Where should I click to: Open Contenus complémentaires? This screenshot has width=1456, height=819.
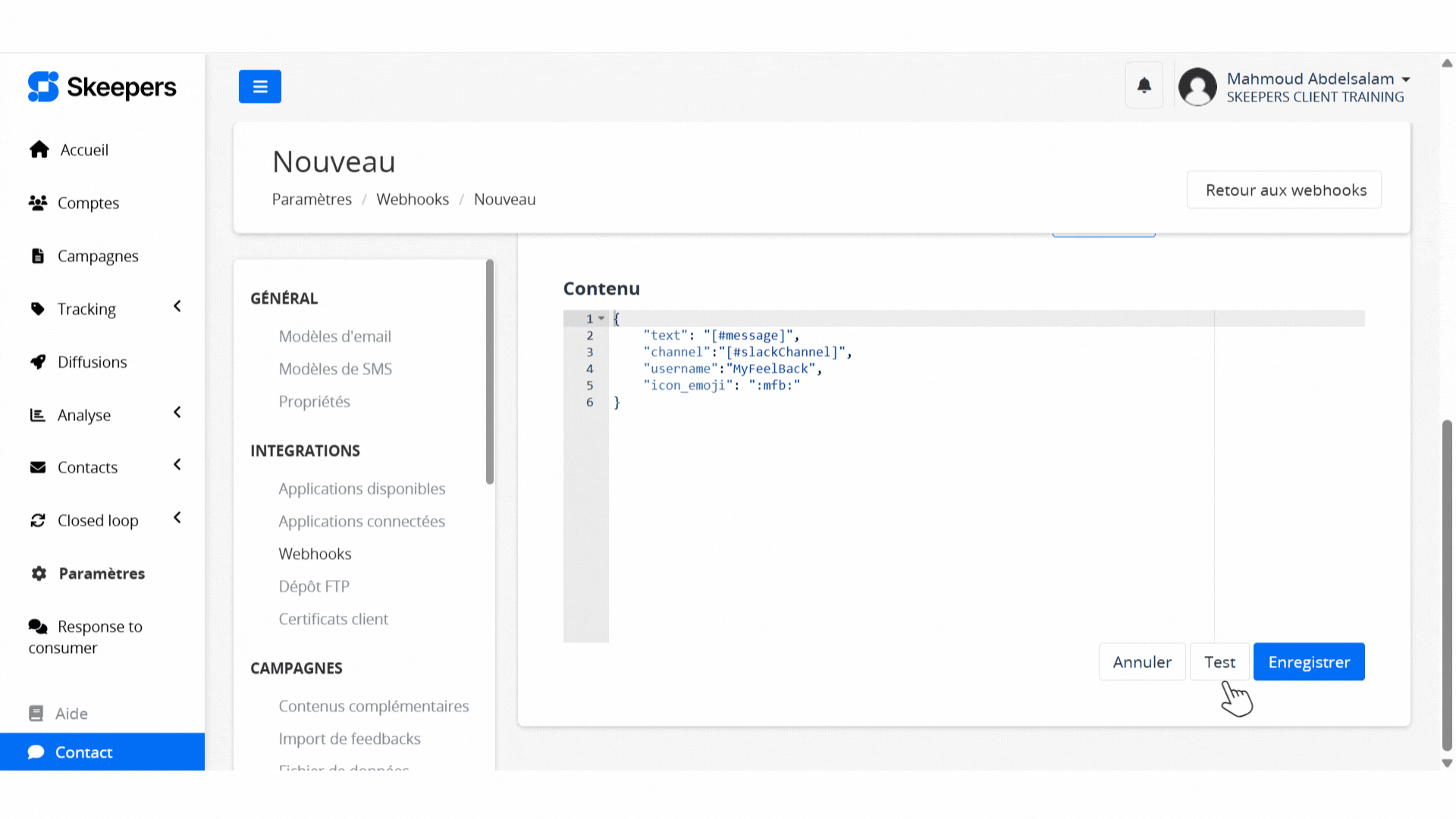coord(374,707)
